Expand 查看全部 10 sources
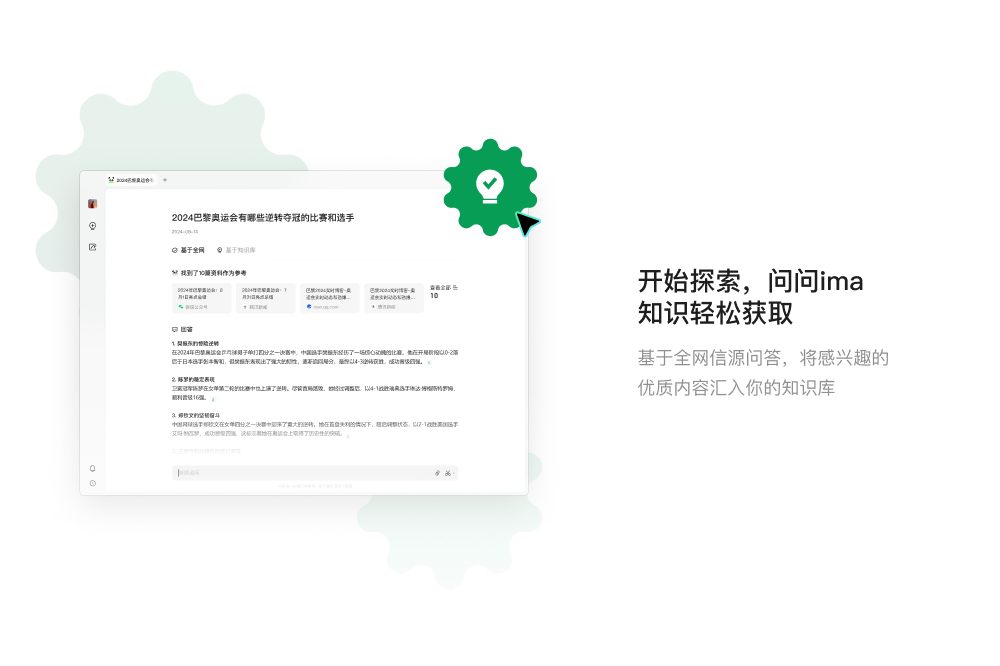Image resolution: width=1000 pixels, height=666 pixels. [442, 292]
